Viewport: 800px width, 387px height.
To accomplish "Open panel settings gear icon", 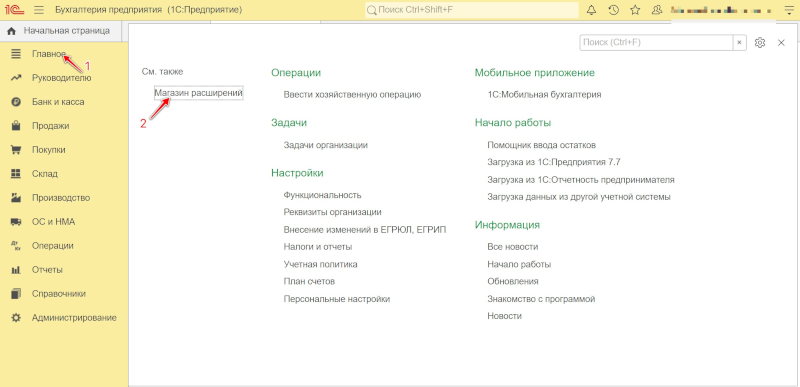I will point(760,43).
